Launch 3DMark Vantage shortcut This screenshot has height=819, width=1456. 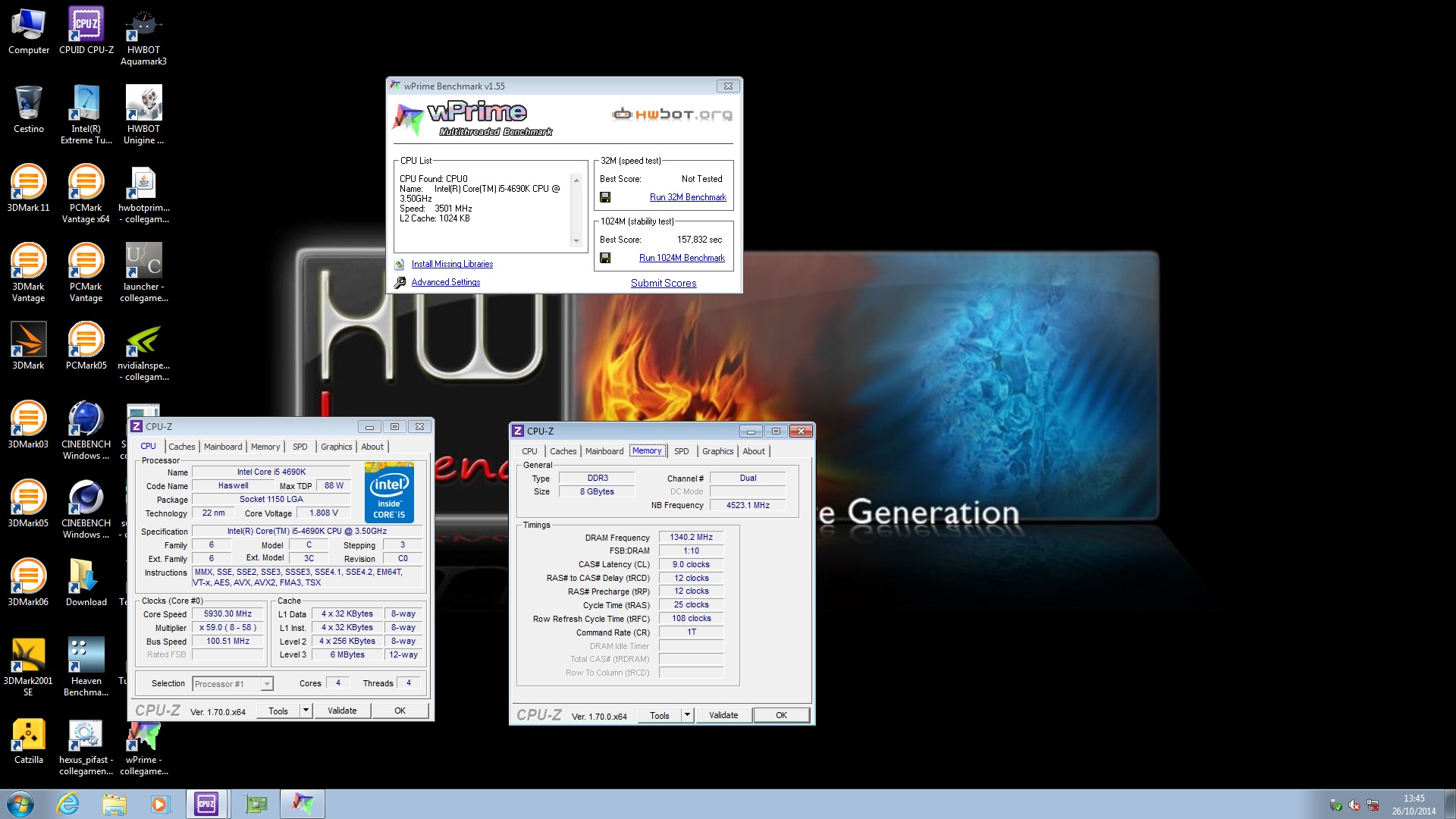click(28, 273)
